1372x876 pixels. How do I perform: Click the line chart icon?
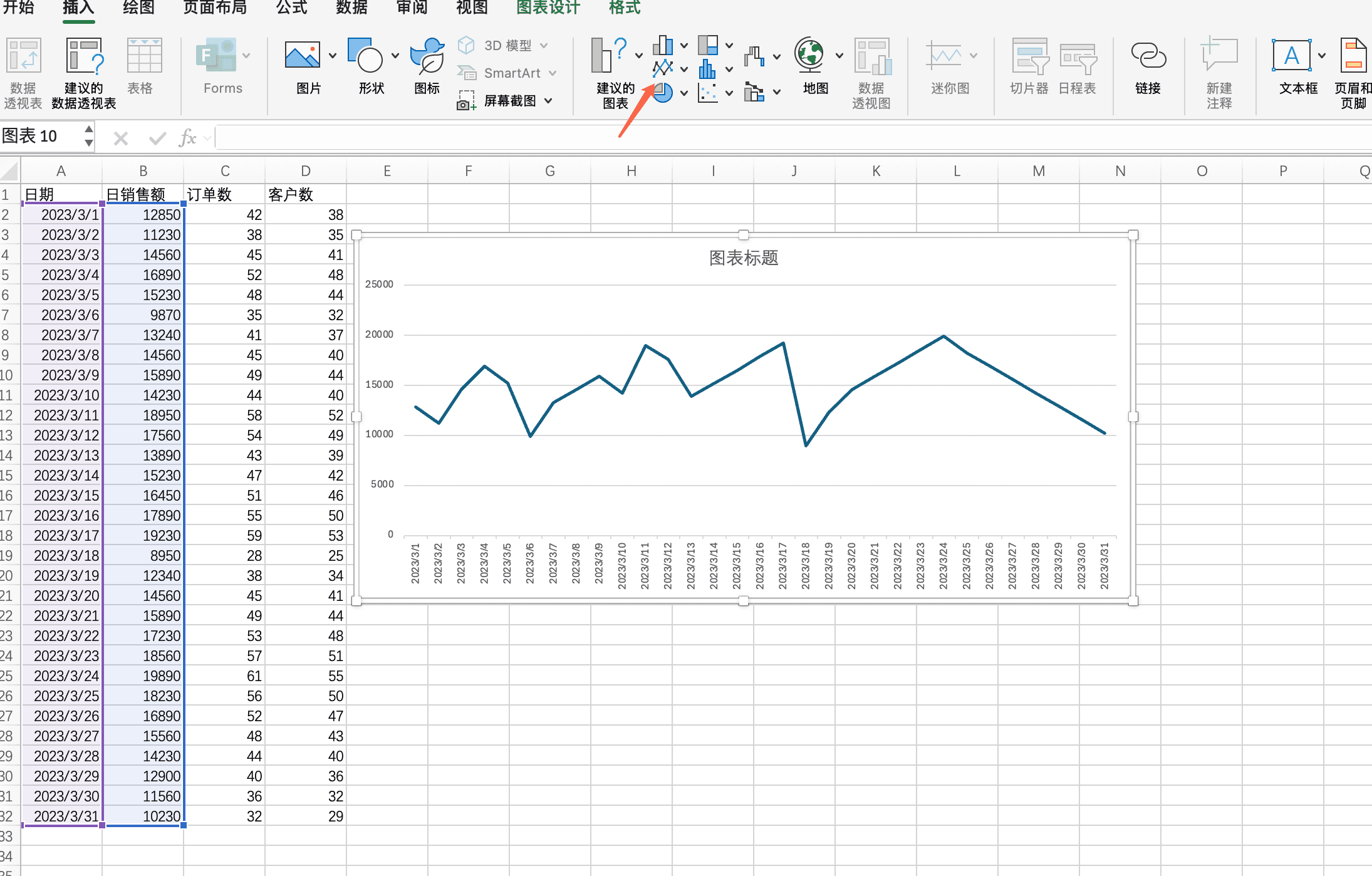(662, 68)
